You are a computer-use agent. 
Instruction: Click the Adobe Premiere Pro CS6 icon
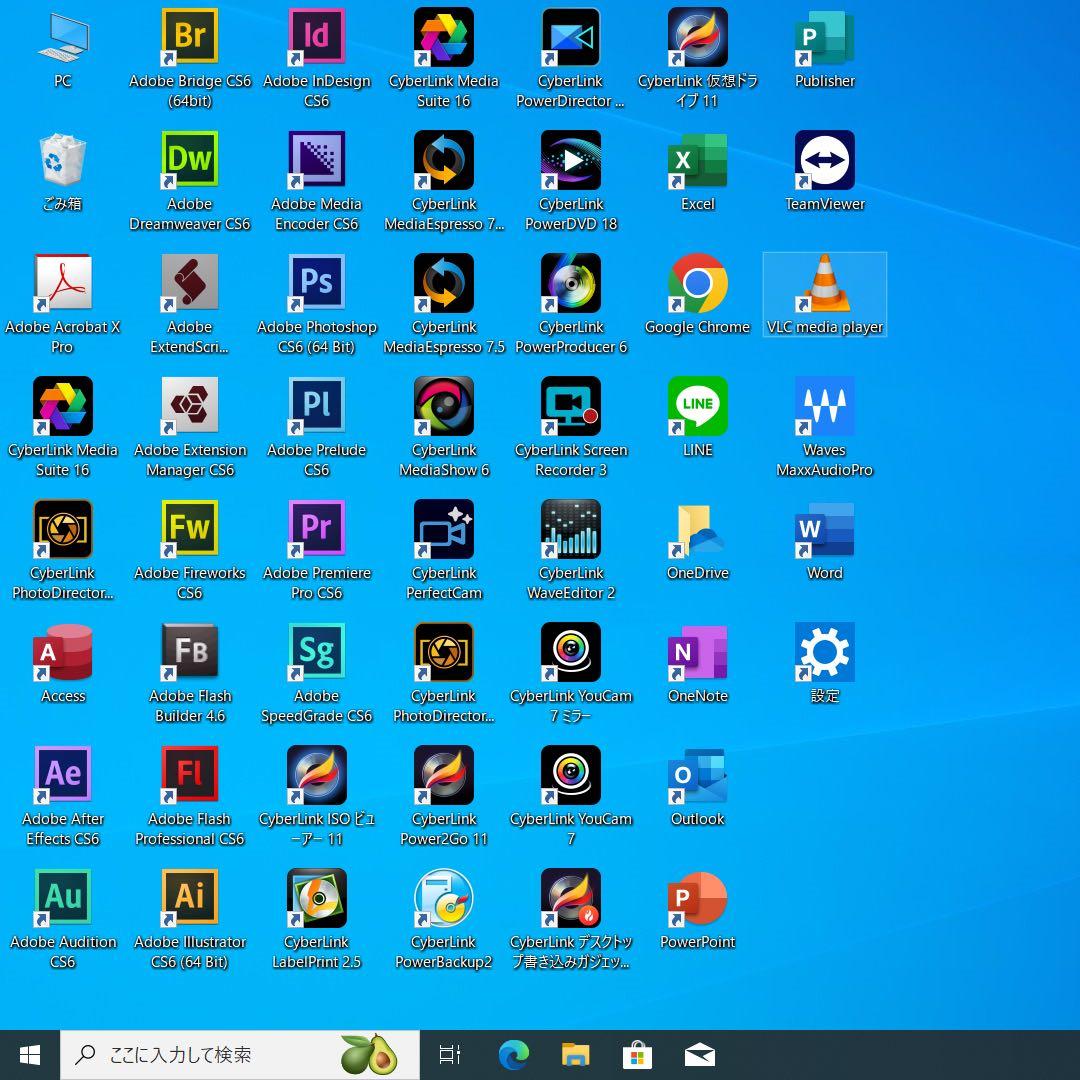(317, 528)
